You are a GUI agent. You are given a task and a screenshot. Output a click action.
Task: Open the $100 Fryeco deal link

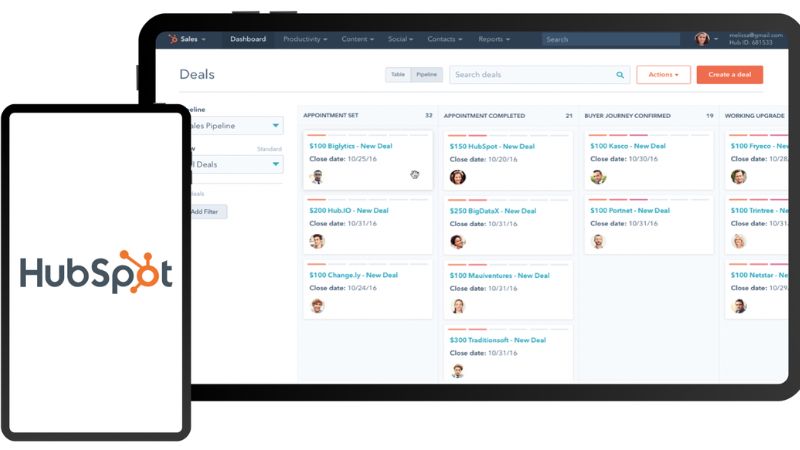pyautogui.click(x=759, y=146)
